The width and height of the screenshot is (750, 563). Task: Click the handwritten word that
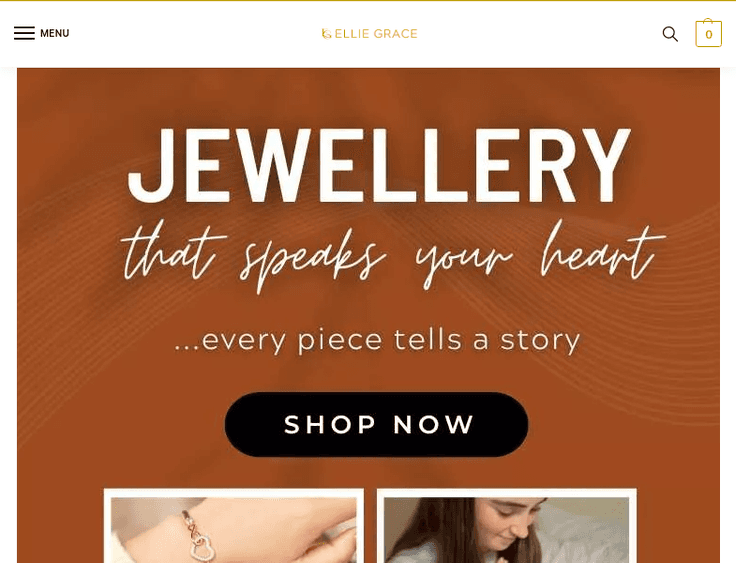click(x=173, y=251)
